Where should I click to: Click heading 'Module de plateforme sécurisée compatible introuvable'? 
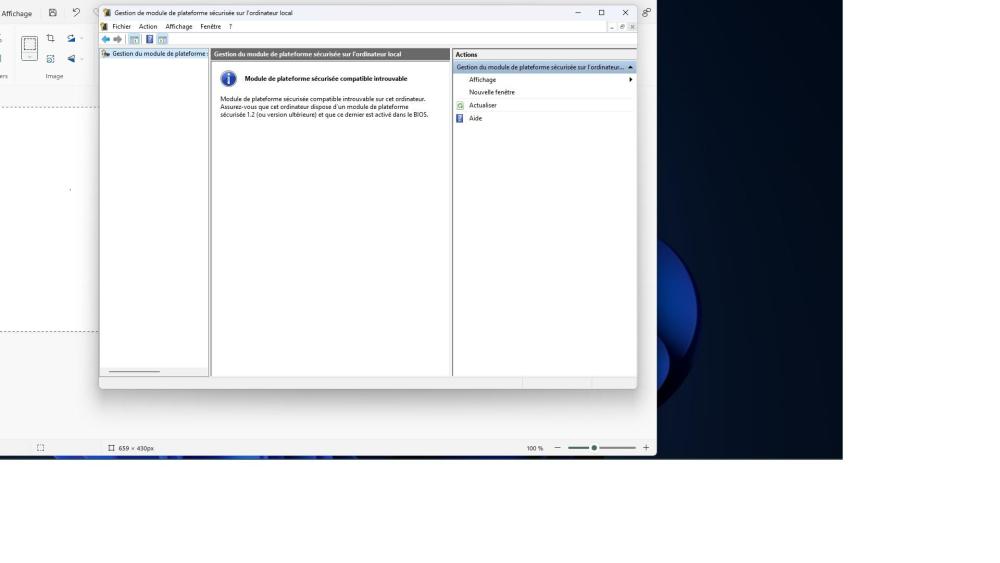tap(326, 78)
